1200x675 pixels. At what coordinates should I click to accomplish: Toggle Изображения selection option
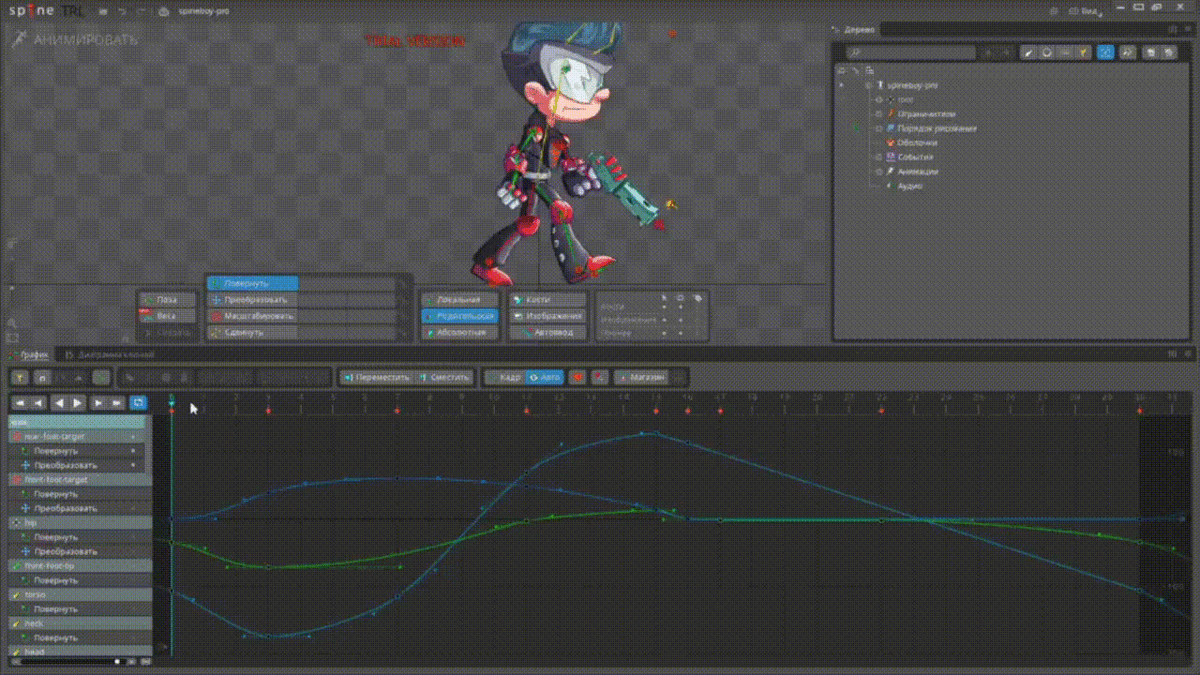click(547, 315)
